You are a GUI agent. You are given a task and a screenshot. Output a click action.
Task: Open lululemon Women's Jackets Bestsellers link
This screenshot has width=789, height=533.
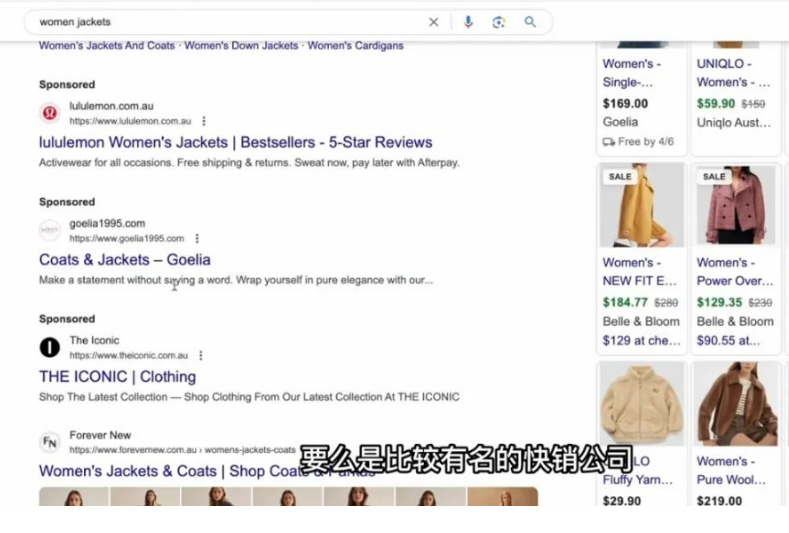(x=235, y=142)
